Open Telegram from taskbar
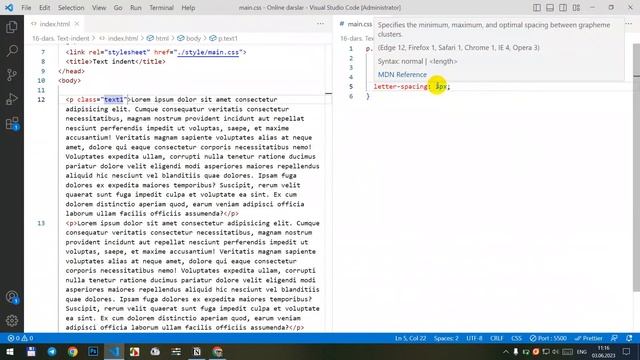The image size is (640, 360). click(x=52, y=352)
